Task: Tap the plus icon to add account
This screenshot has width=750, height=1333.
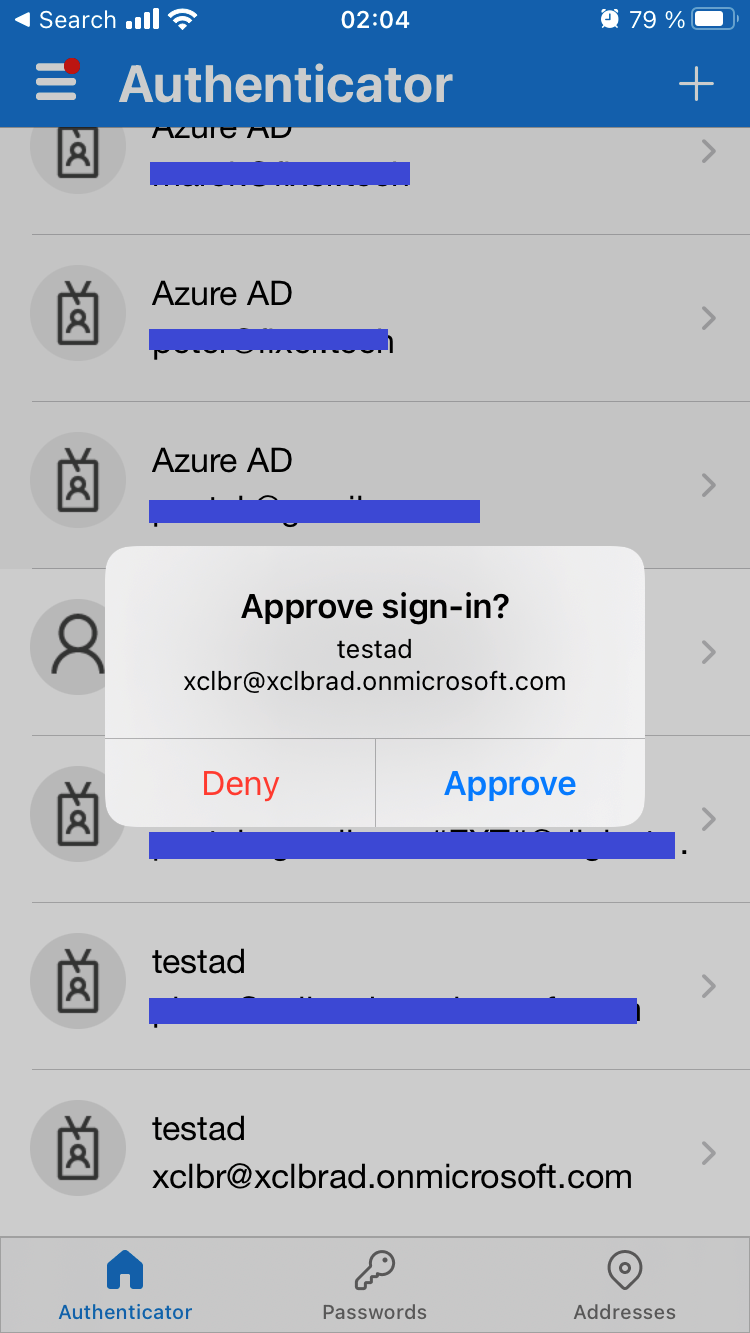Action: (x=696, y=84)
